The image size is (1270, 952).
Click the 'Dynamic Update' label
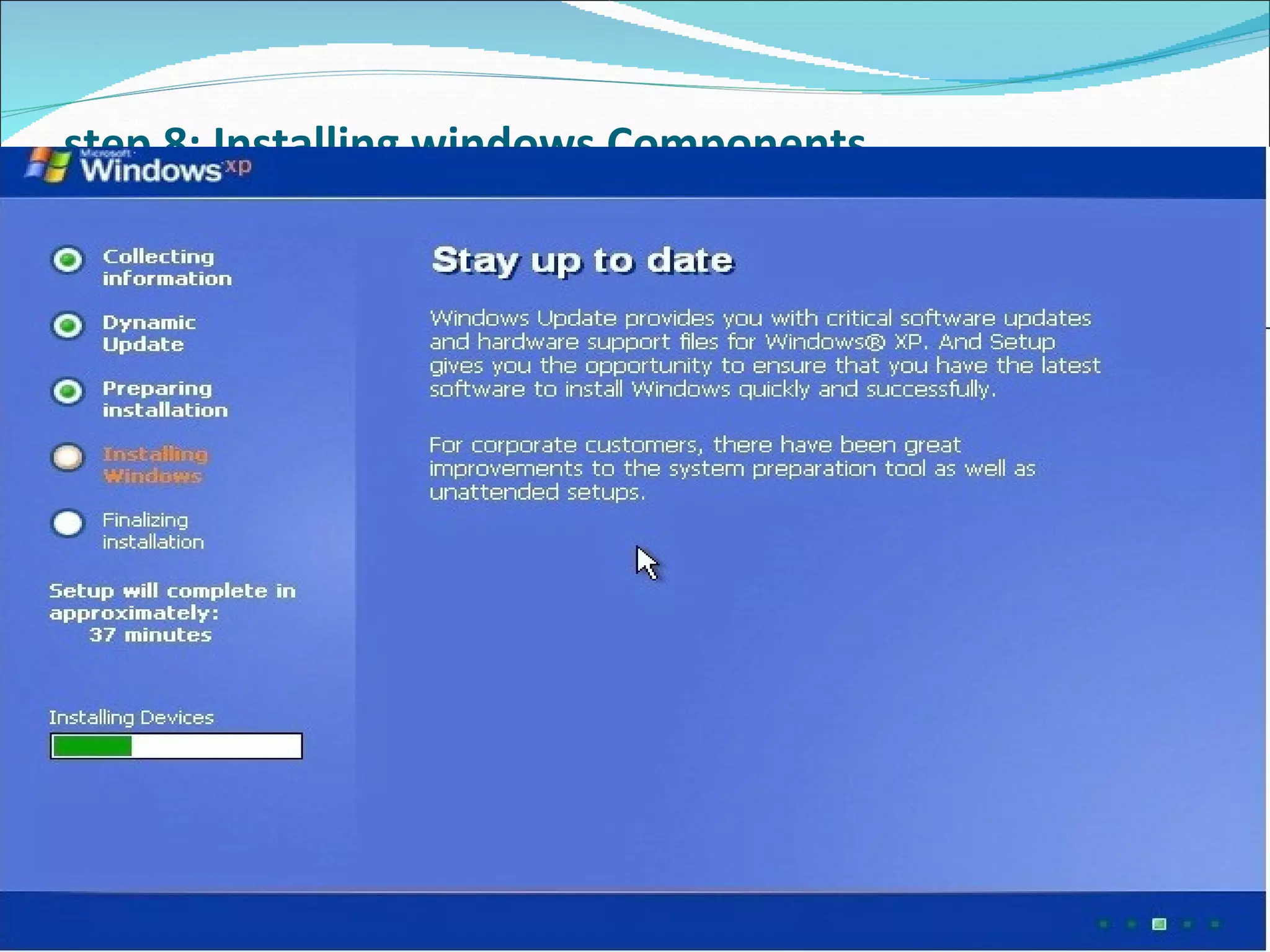click(149, 333)
